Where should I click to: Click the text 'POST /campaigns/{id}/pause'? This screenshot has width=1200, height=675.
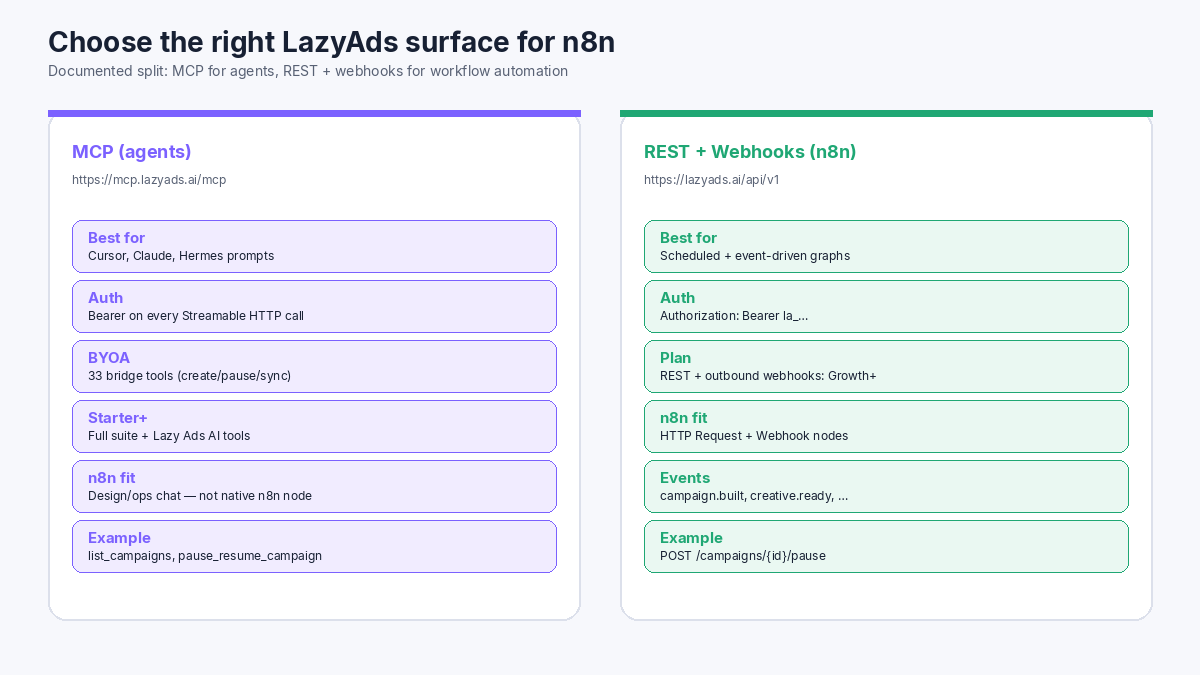(743, 556)
